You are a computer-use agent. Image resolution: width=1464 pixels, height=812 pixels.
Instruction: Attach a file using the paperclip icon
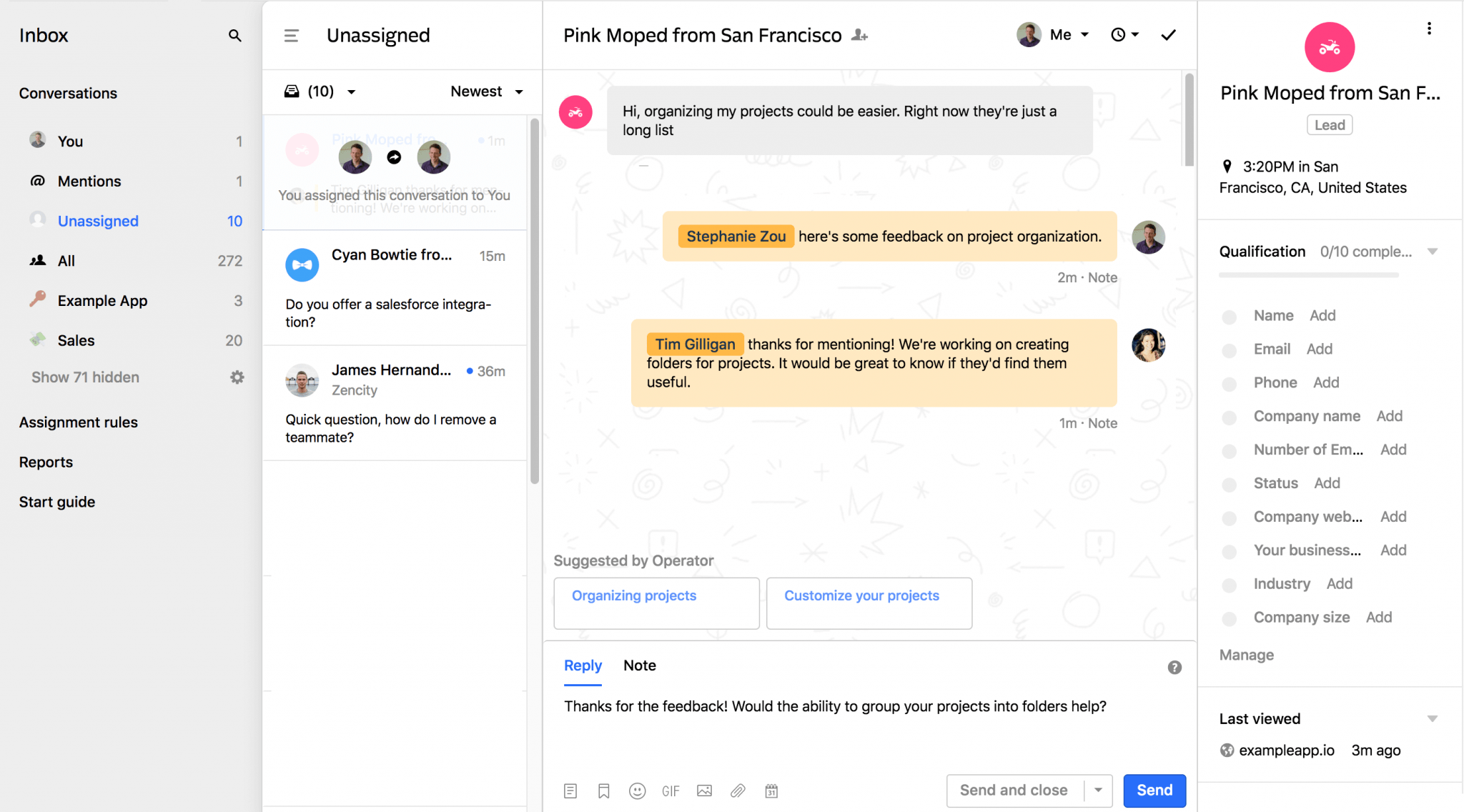click(738, 791)
